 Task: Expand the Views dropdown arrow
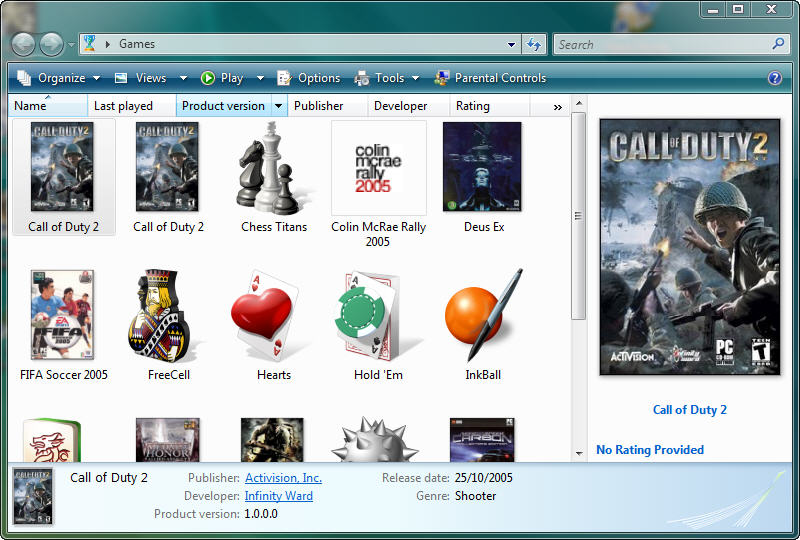(x=183, y=78)
